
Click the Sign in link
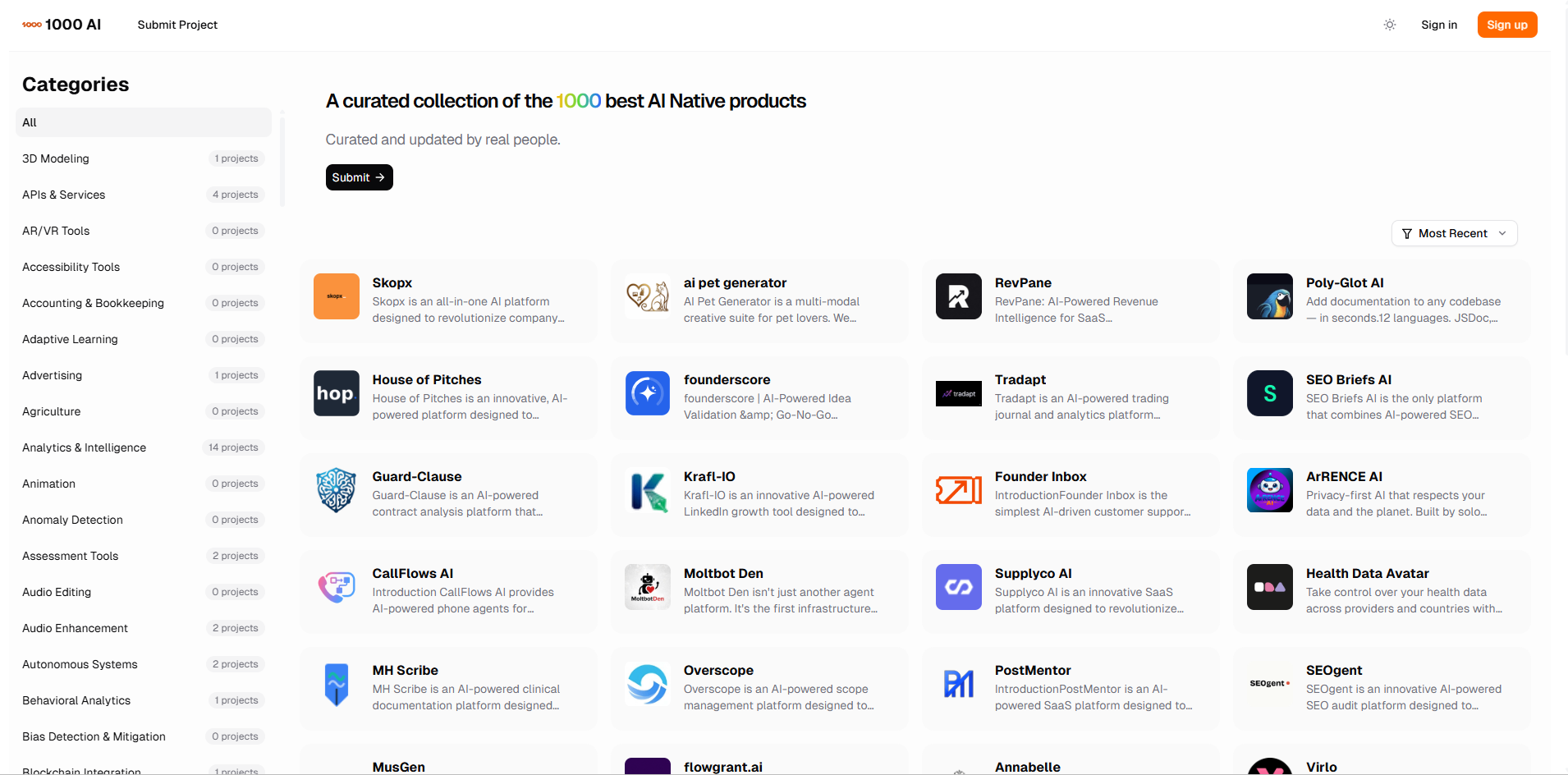(1438, 25)
